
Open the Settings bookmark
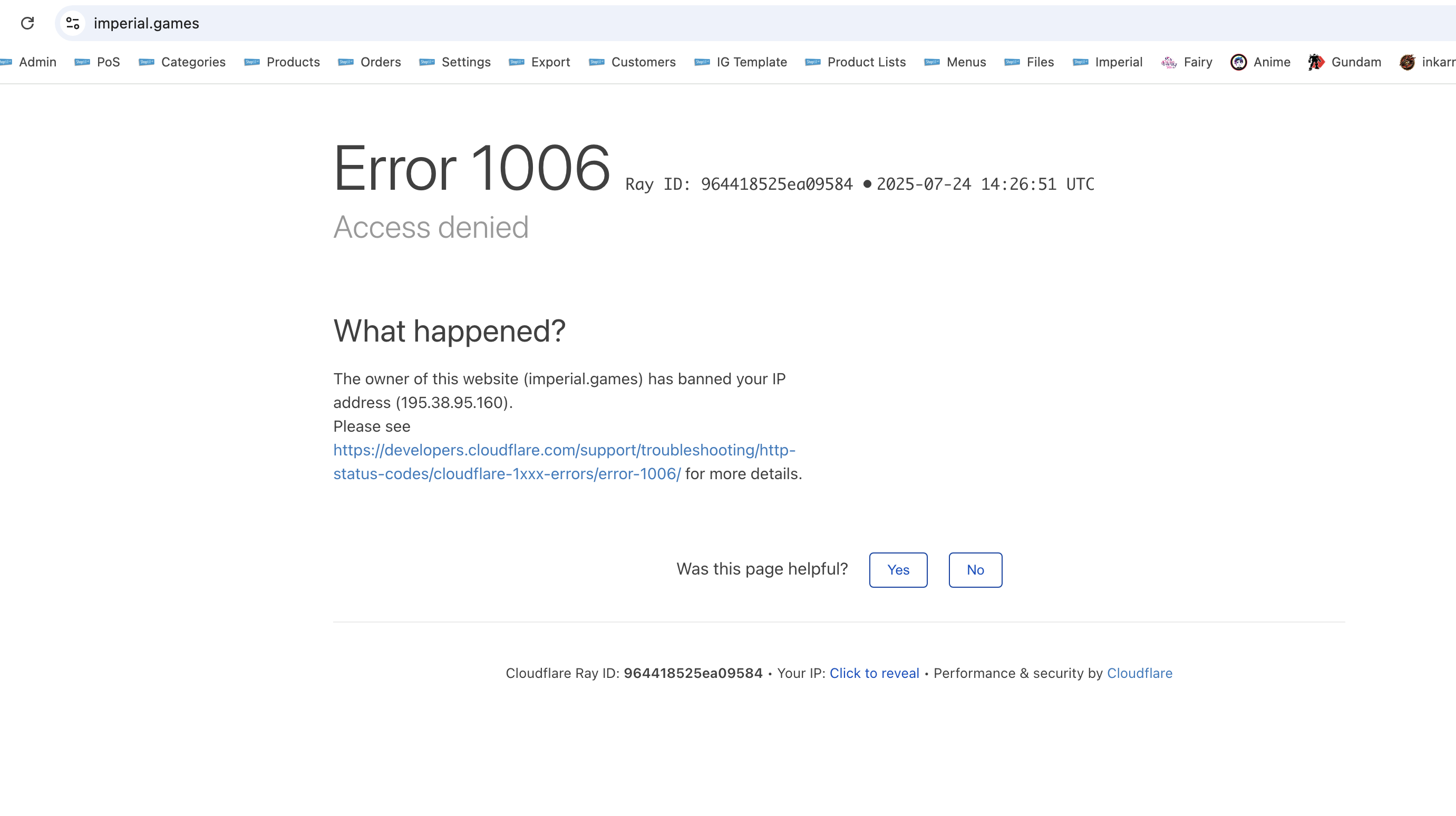click(455, 62)
